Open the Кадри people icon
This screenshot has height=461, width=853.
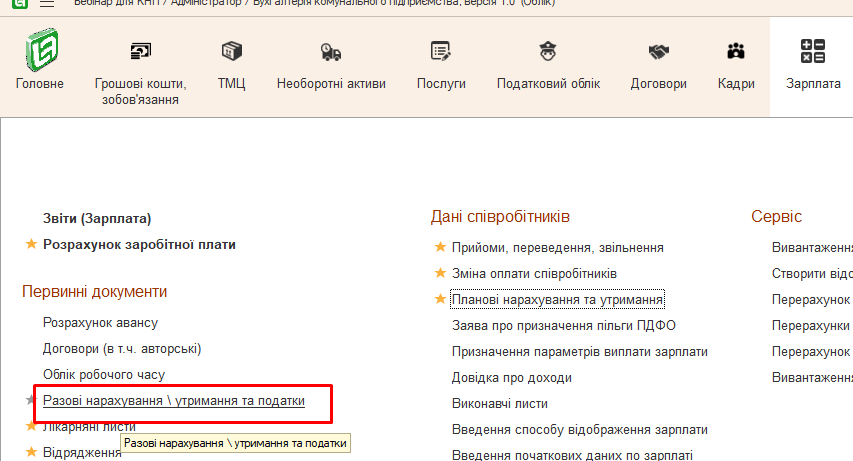[736, 50]
